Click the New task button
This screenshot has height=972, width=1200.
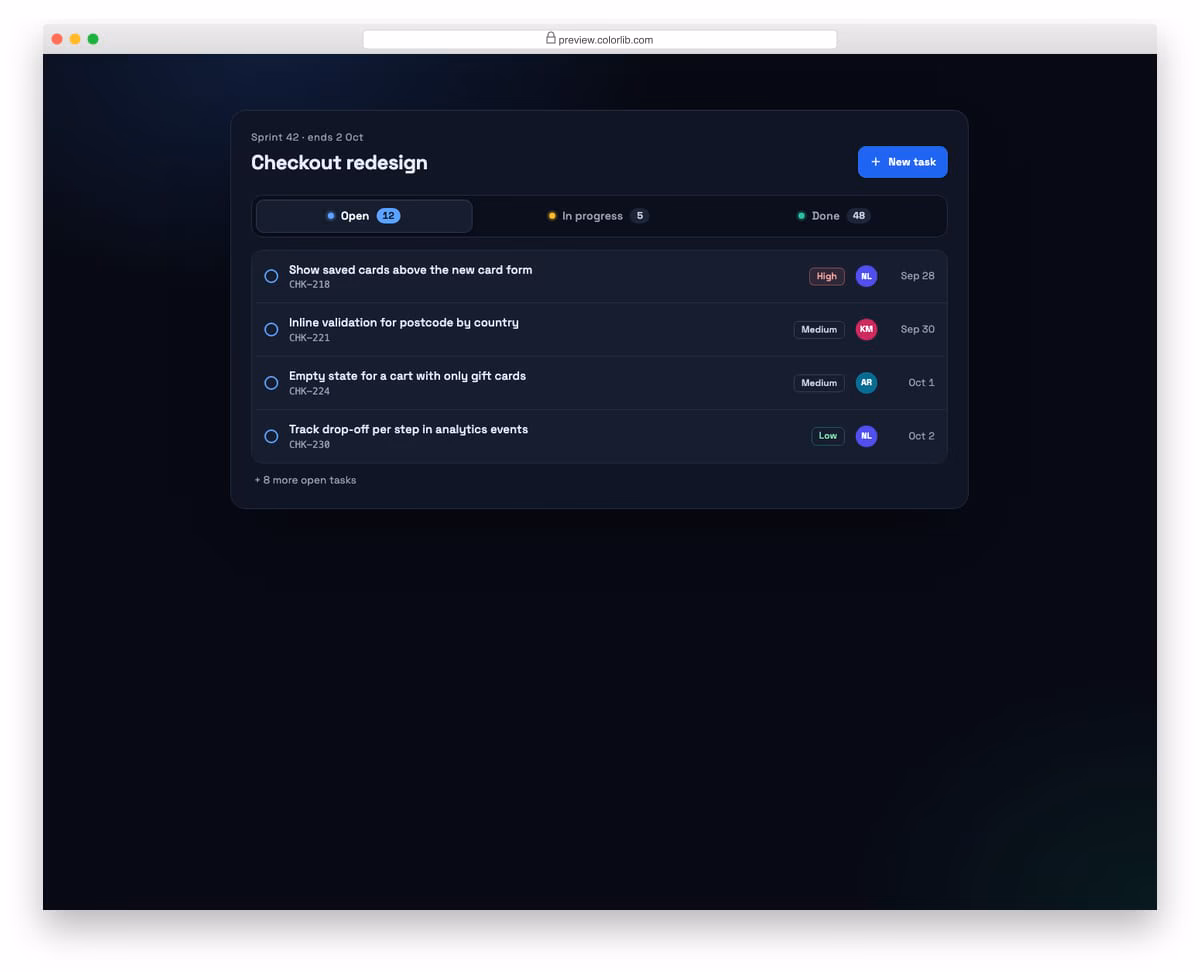[902, 162]
